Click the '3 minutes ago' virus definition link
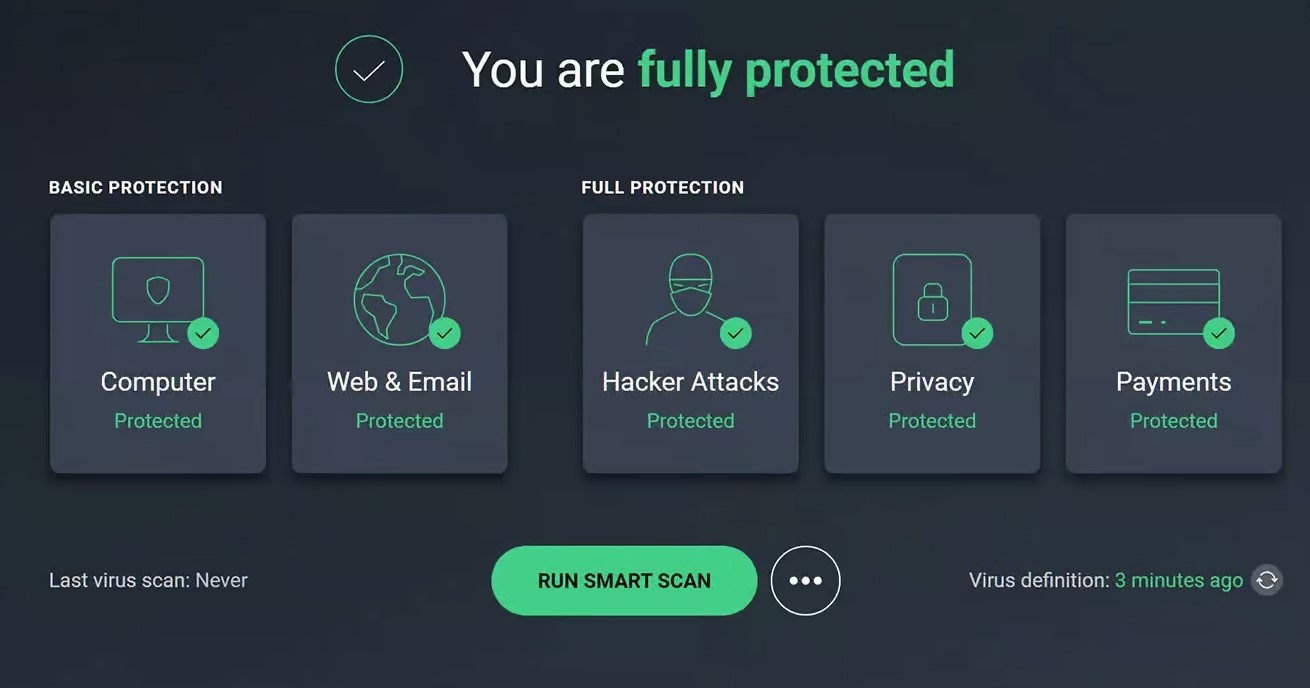The width and height of the screenshot is (1310, 688). click(1179, 580)
